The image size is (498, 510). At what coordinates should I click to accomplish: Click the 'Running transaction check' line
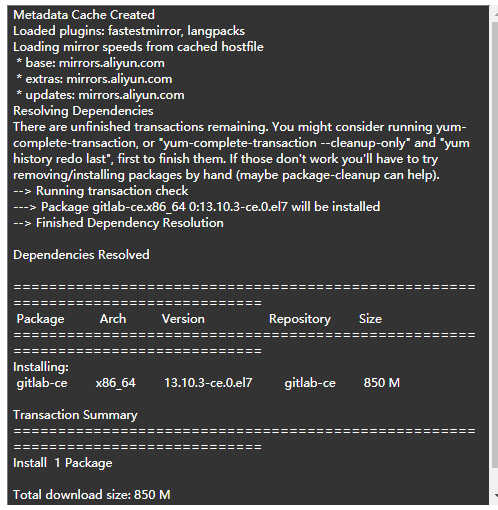click(x=101, y=191)
